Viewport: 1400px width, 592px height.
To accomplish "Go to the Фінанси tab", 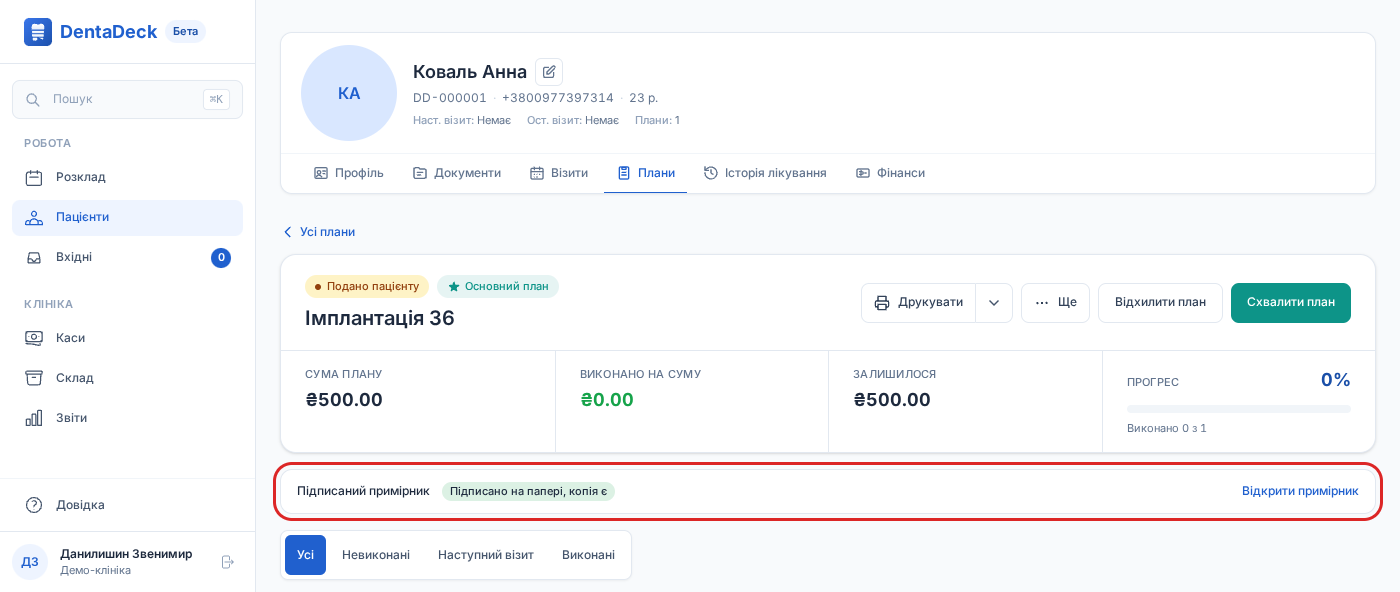I will (890, 173).
